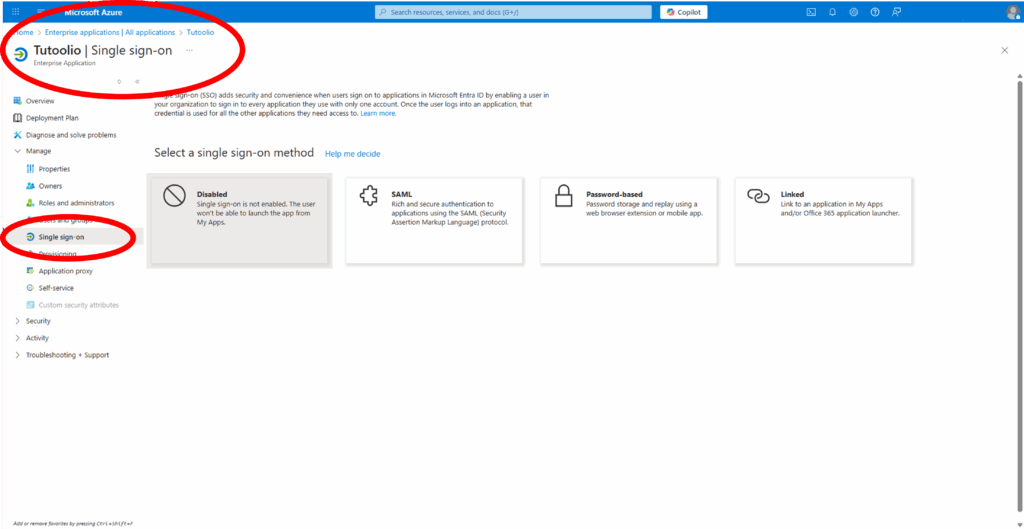Pick the Linked sign-on method card
1024x529 pixels.
click(x=823, y=220)
